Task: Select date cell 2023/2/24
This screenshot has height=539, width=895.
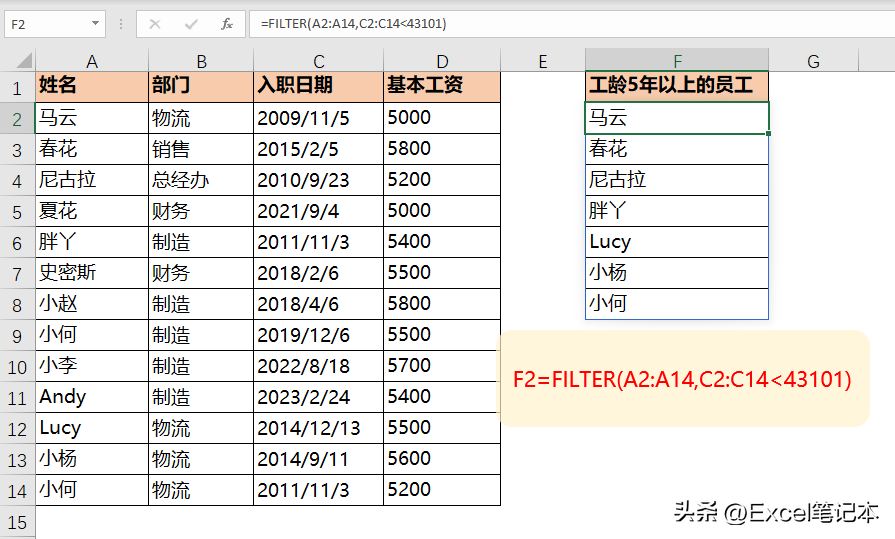Action: pyautogui.click(x=319, y=396)
